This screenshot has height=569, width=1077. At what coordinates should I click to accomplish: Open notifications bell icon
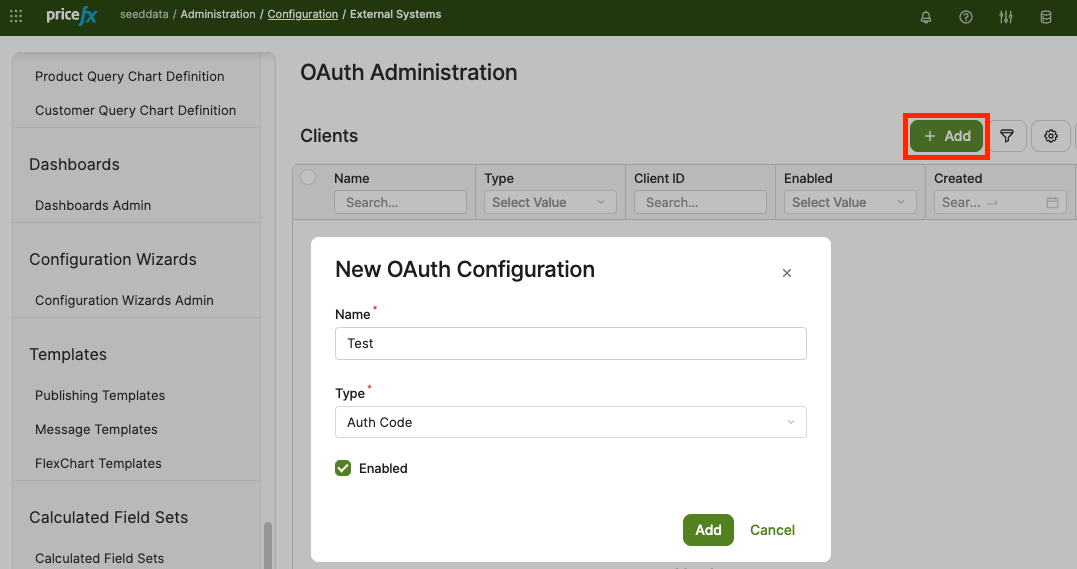(x=926, y=17)
